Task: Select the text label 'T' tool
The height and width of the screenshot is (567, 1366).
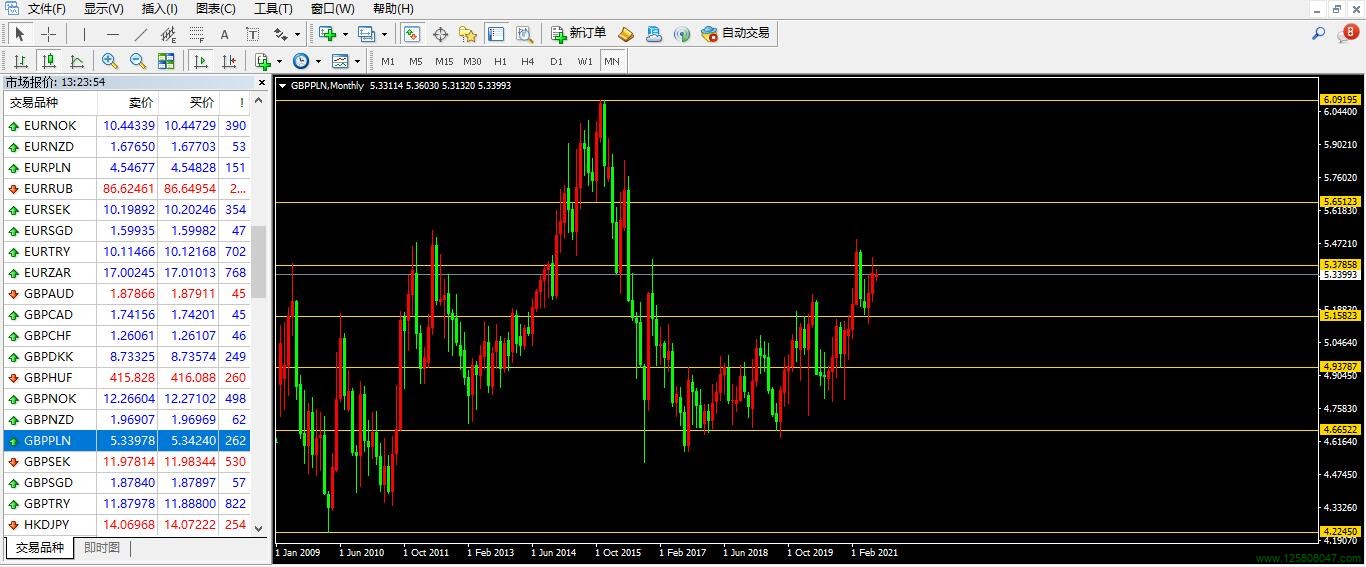Action: click(x=252, y=34)
